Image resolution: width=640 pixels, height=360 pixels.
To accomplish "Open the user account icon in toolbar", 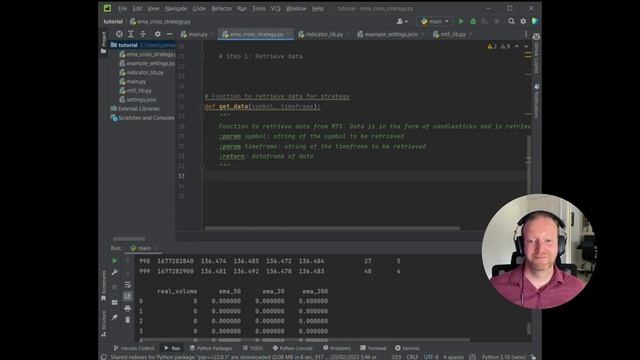I will (402, 21).
